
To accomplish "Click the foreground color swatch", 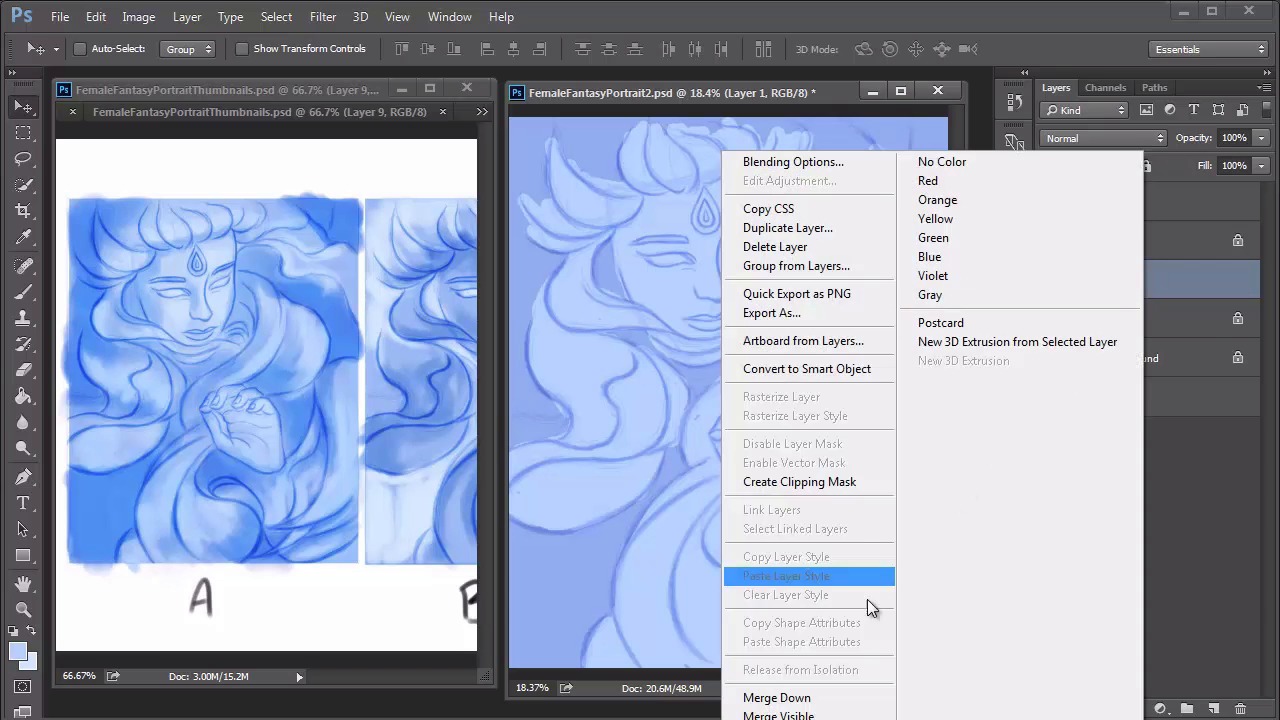I will coord(17,652).
